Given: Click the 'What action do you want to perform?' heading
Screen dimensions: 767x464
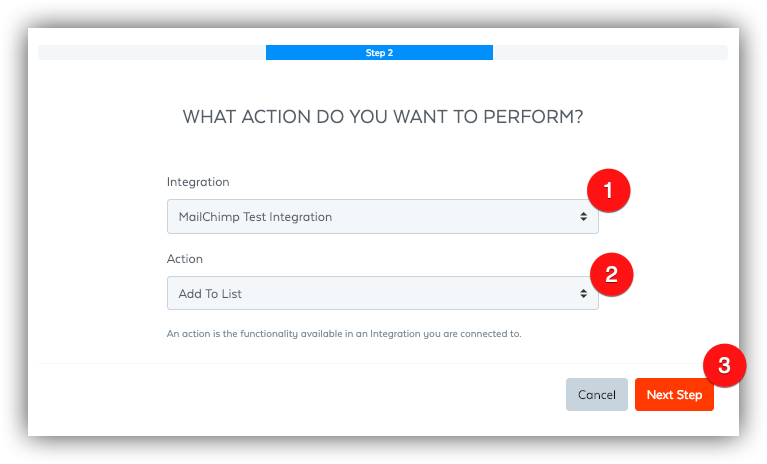Looking at the screenshot, I should click(383, 117).
